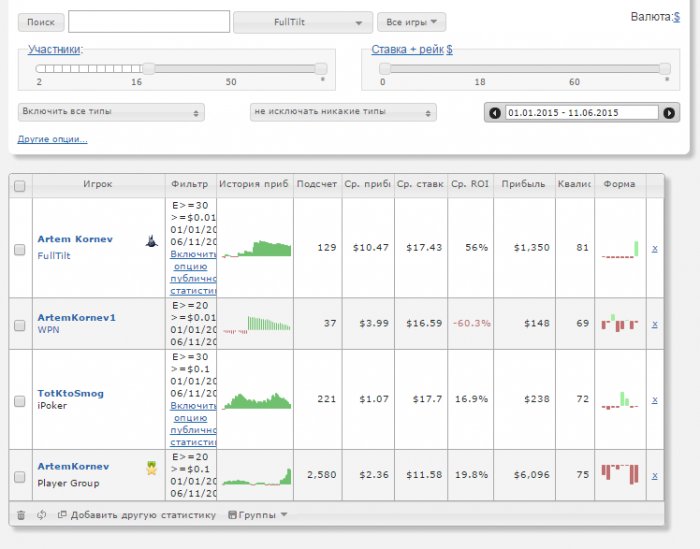The width and height of the screenshot is (700, 549).
Task: Click the stake slider left handle
Action: (x=384, y=69)
